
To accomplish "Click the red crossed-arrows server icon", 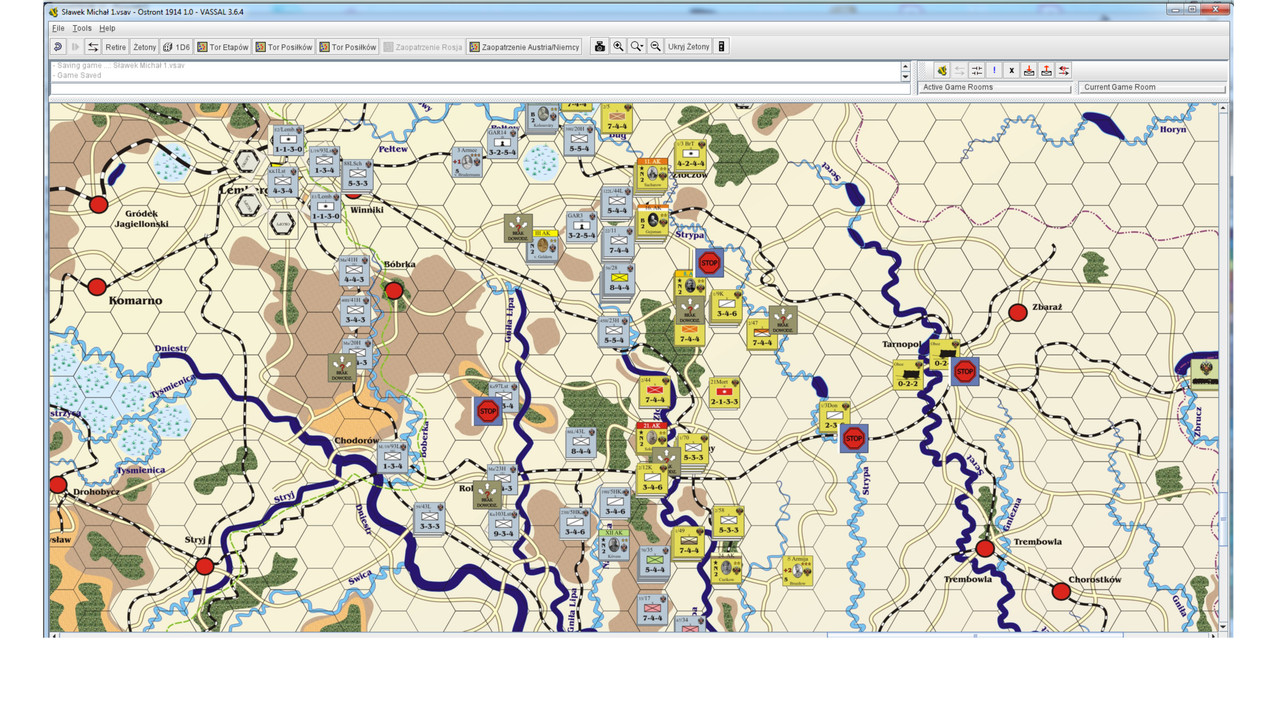I will point(1064,71).
